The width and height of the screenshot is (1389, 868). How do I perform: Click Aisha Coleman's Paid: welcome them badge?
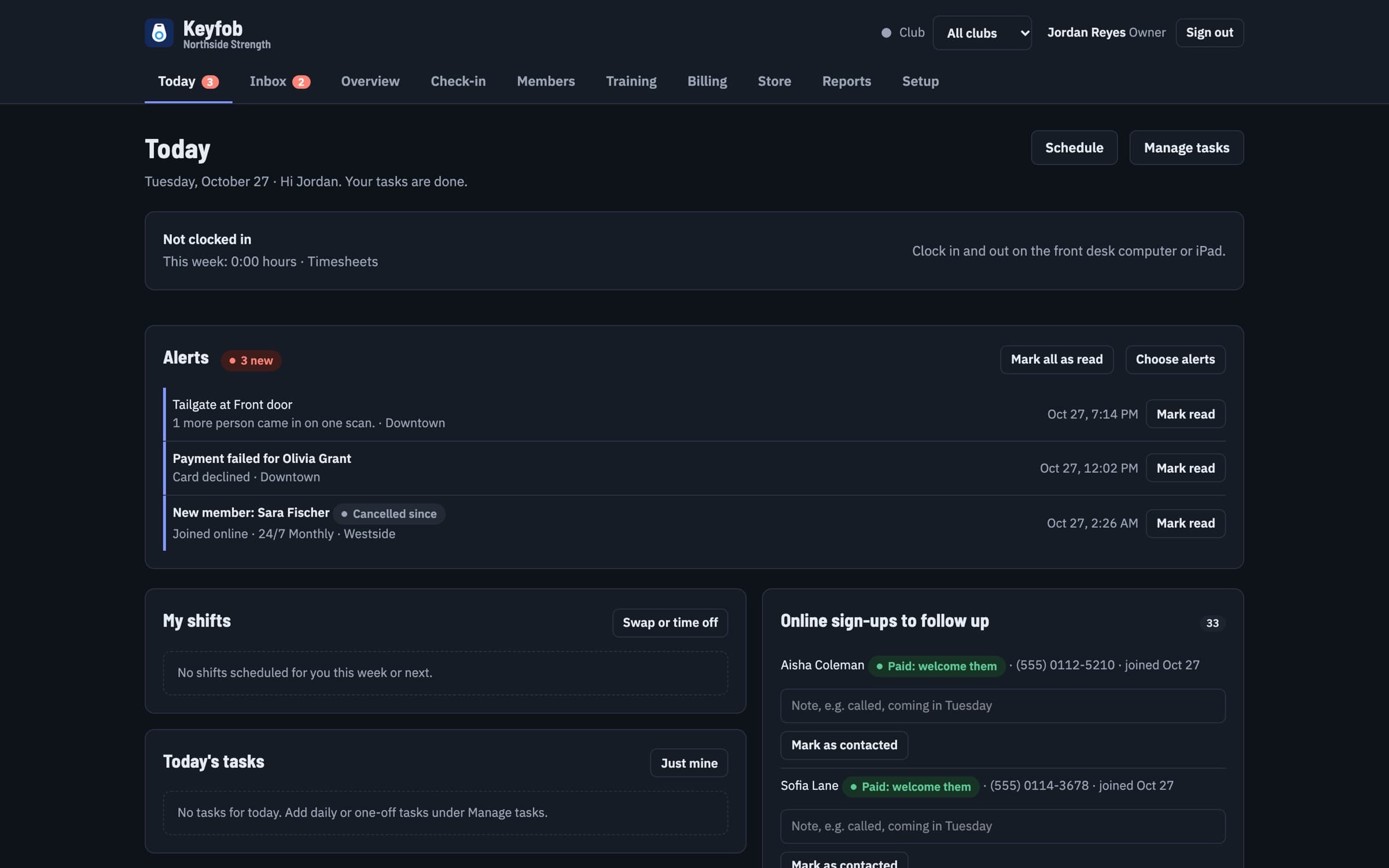936,666
